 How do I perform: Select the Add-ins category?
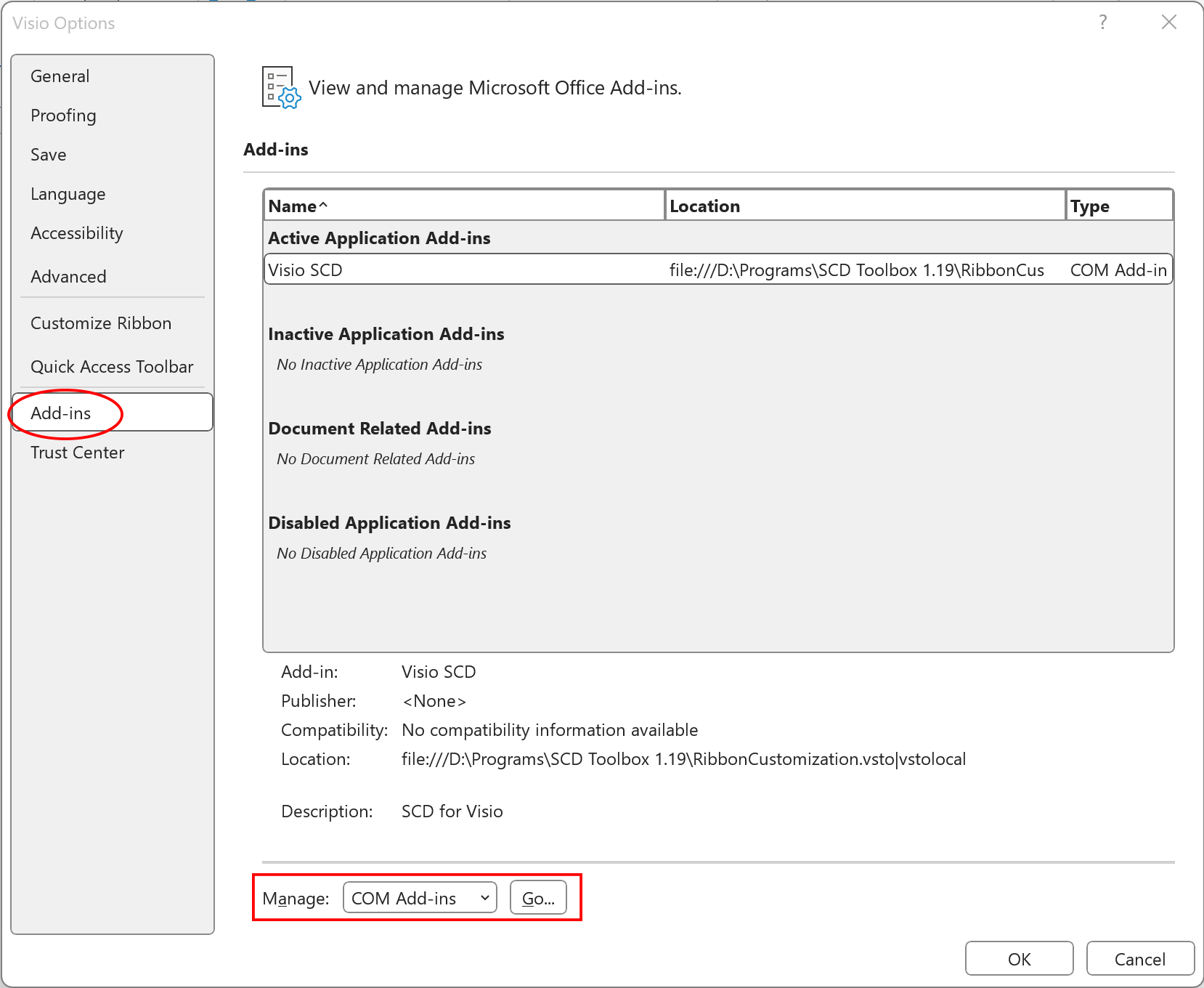(x=113, y=413)
